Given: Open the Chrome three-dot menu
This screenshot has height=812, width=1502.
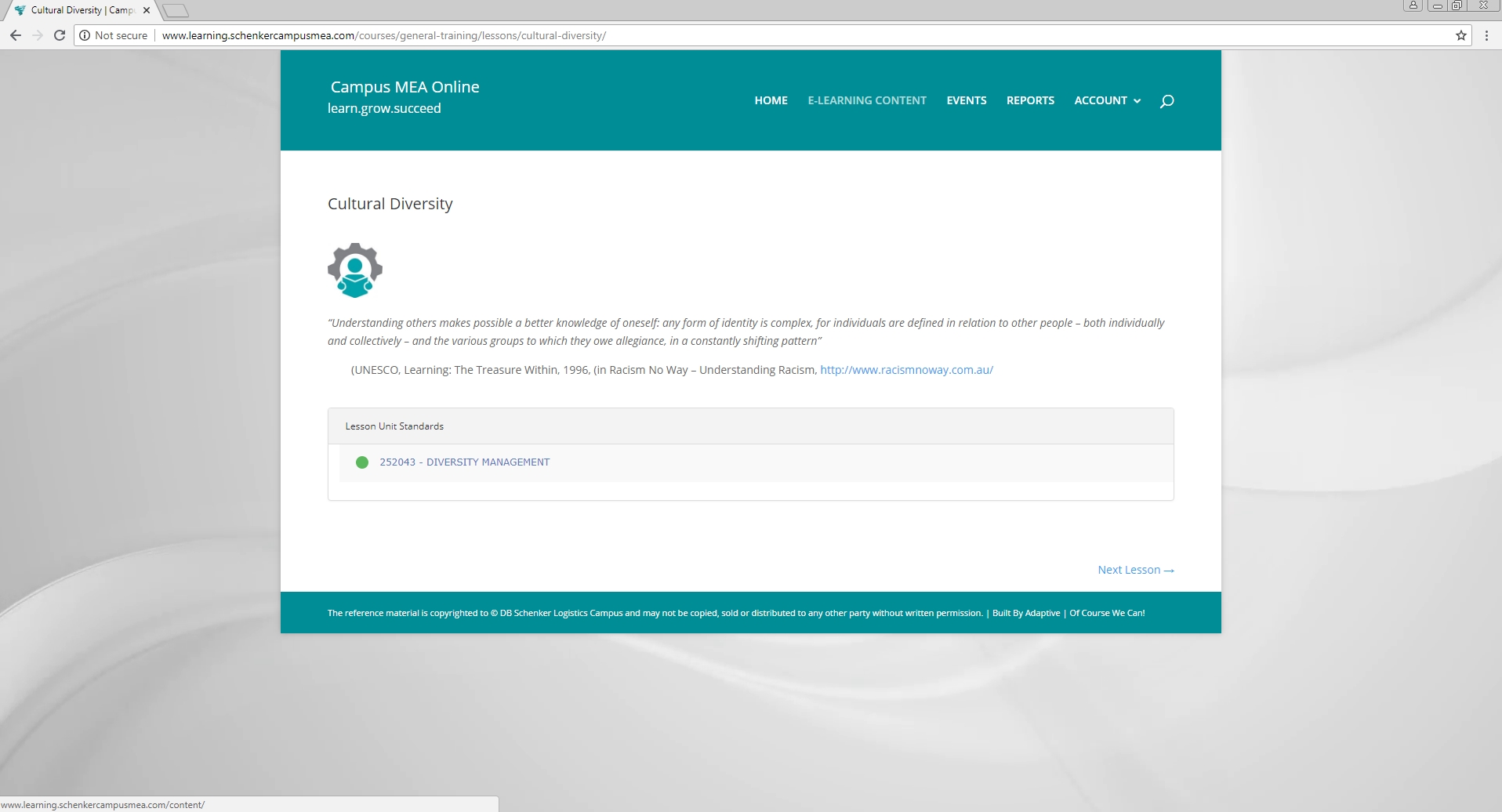Looking at the screenshot, I should pos(1486,35).
